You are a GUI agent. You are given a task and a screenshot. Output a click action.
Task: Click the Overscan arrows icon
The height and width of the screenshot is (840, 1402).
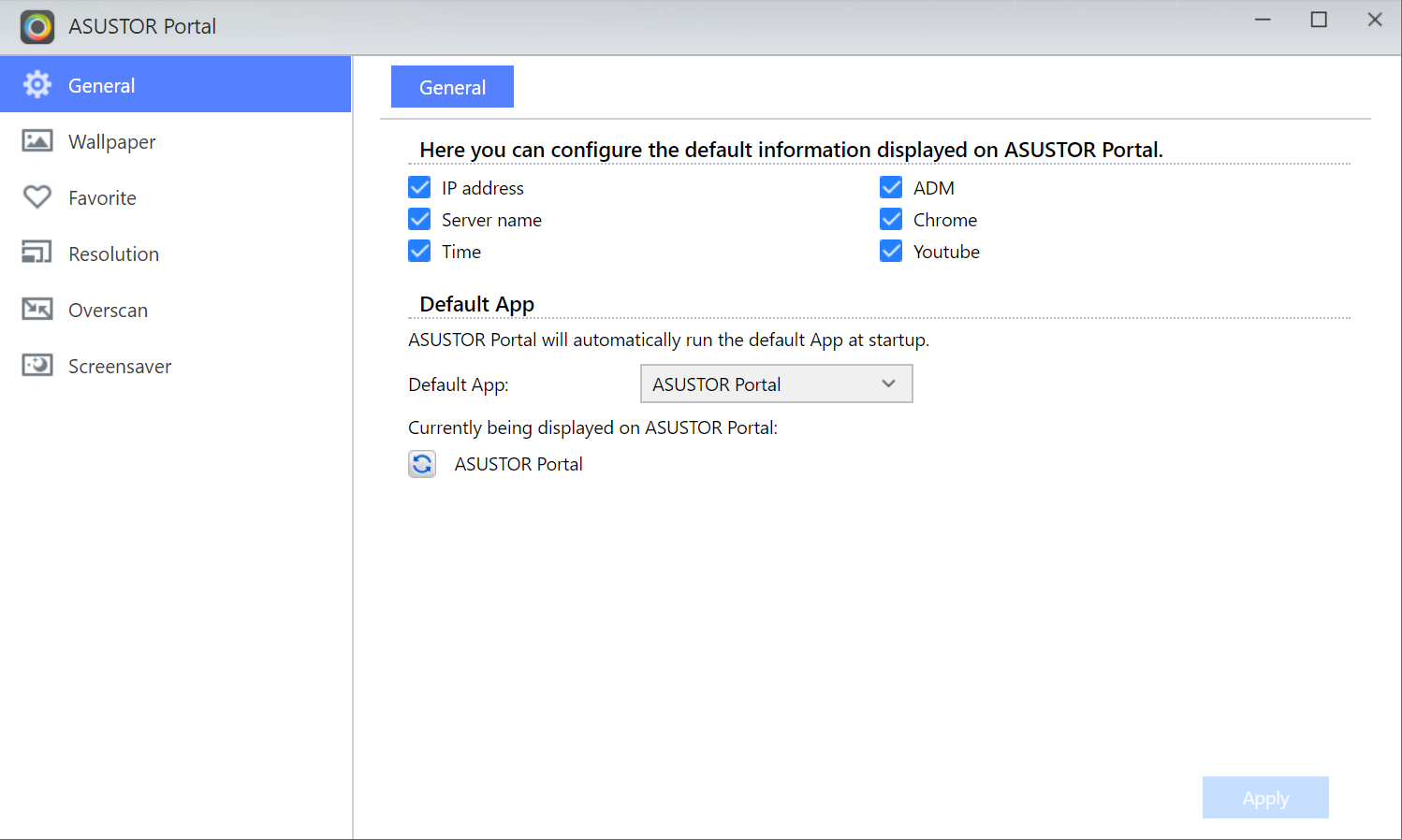[37, 309]
